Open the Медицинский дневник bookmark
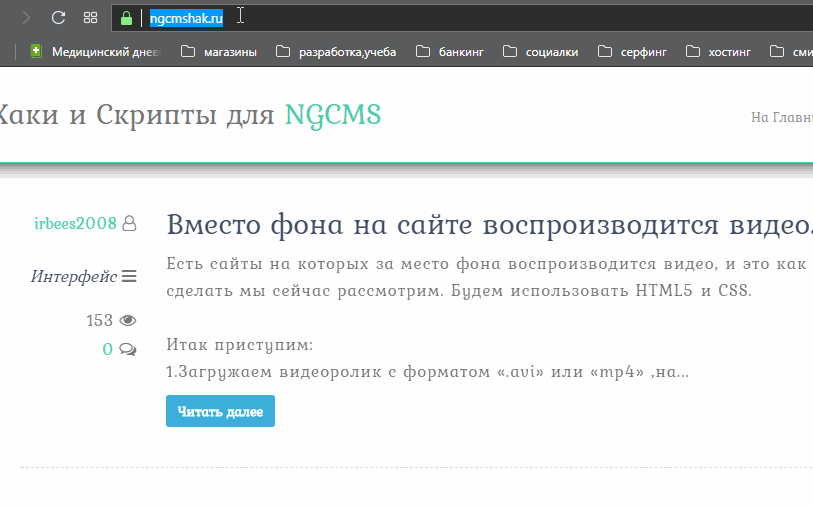 point(96,52)
